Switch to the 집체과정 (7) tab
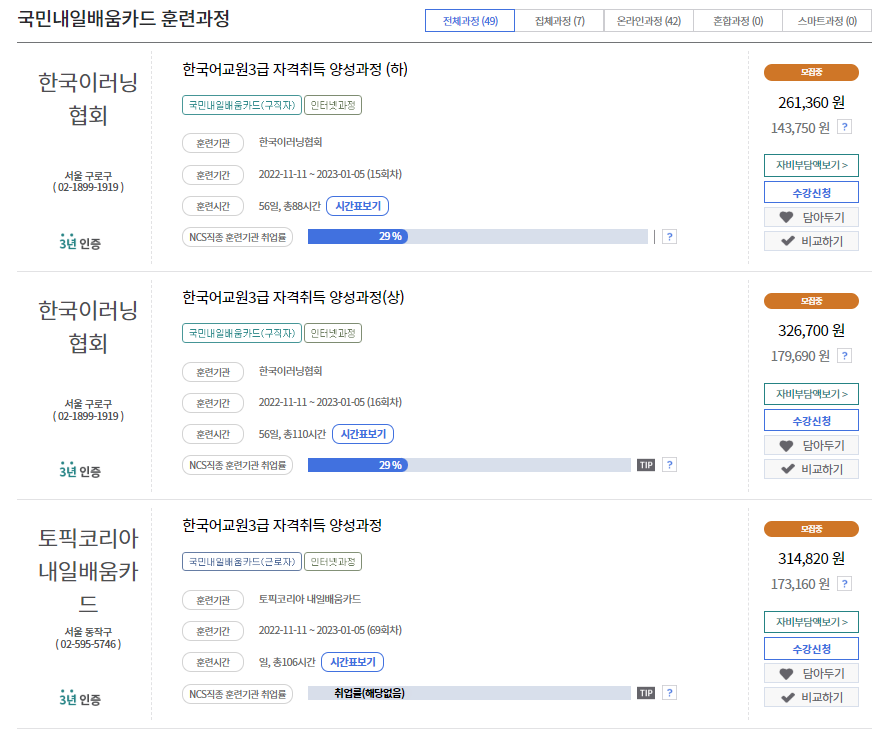Screen dimensions: 875x730 (x=559, y=21)
